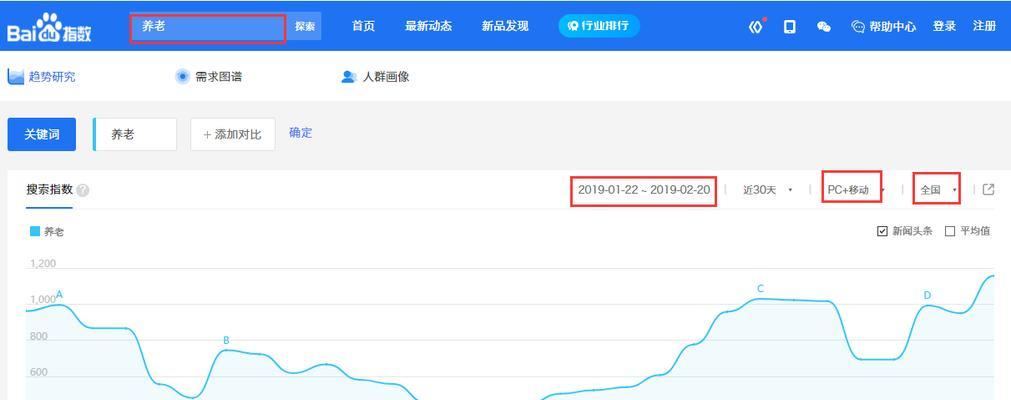This screenshot has width=1011, height=400.
Task: Click the 趋势研究 chart icon
Action: (15, 77)
